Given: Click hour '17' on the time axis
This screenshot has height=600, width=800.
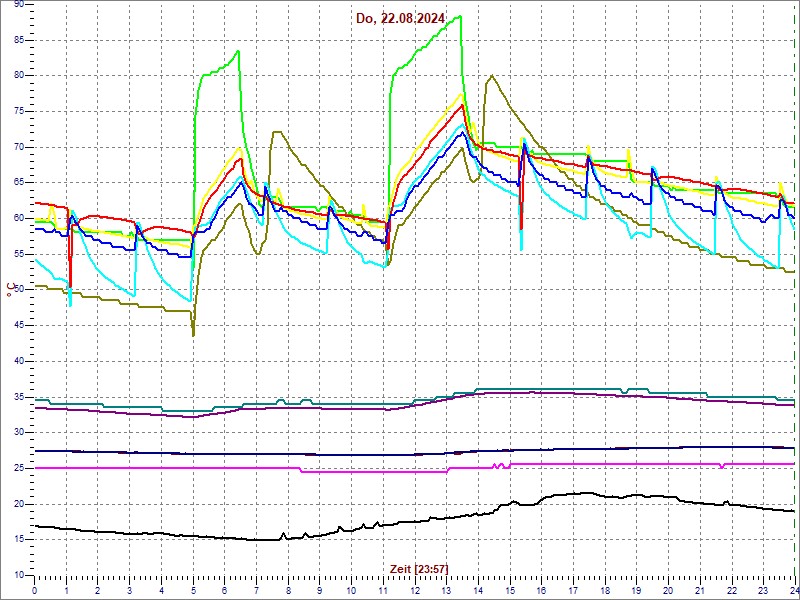Looking at the screenshot, I should click(x=572, y=590).
